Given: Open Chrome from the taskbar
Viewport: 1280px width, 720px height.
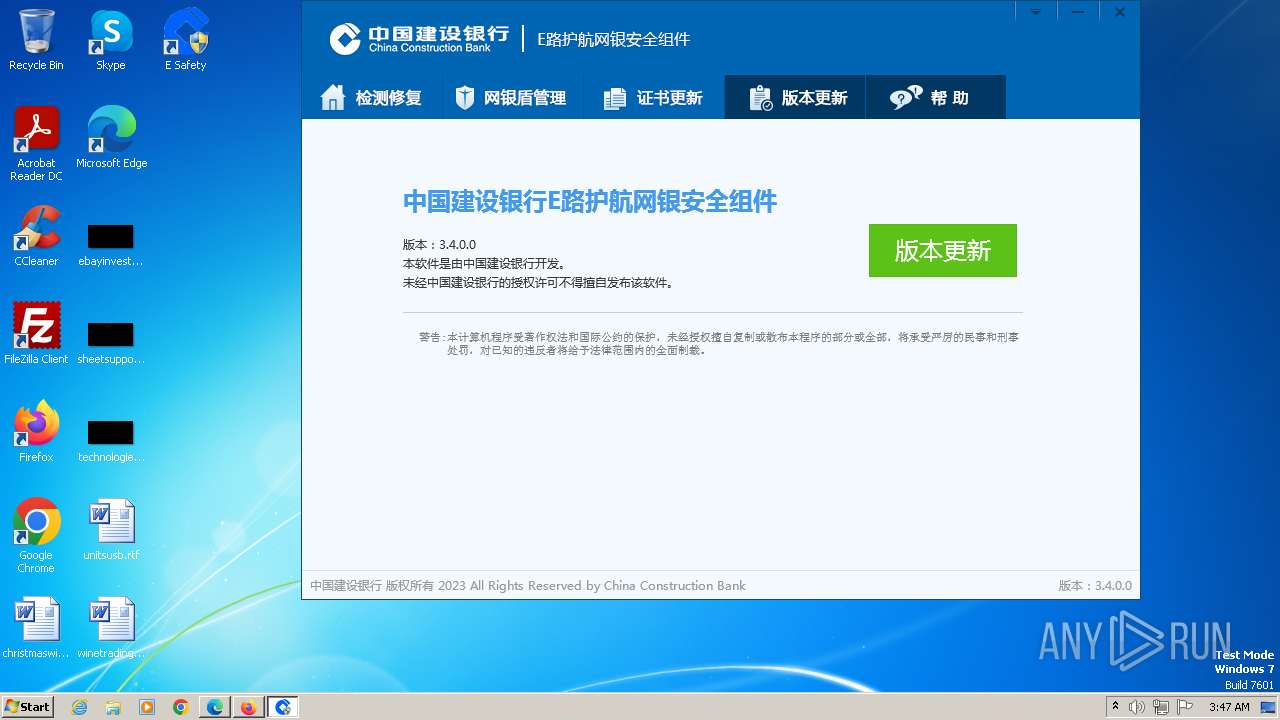Looking at the screenshot, I should 181,707.
